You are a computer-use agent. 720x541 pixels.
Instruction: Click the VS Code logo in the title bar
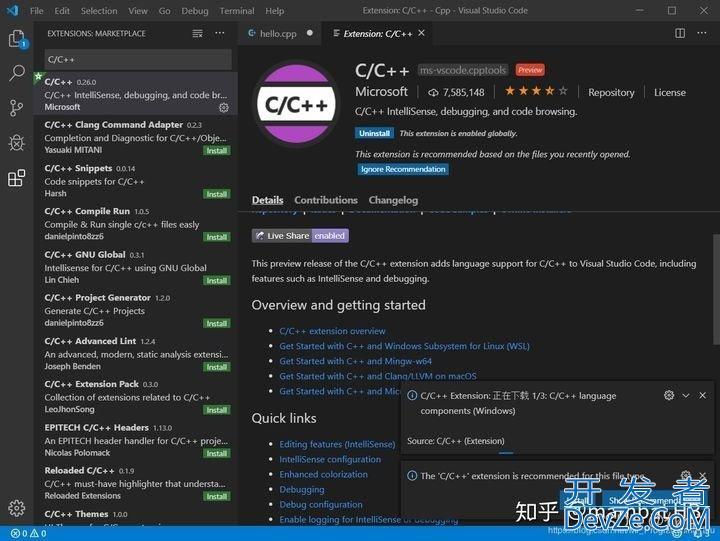tap(12, 10)
